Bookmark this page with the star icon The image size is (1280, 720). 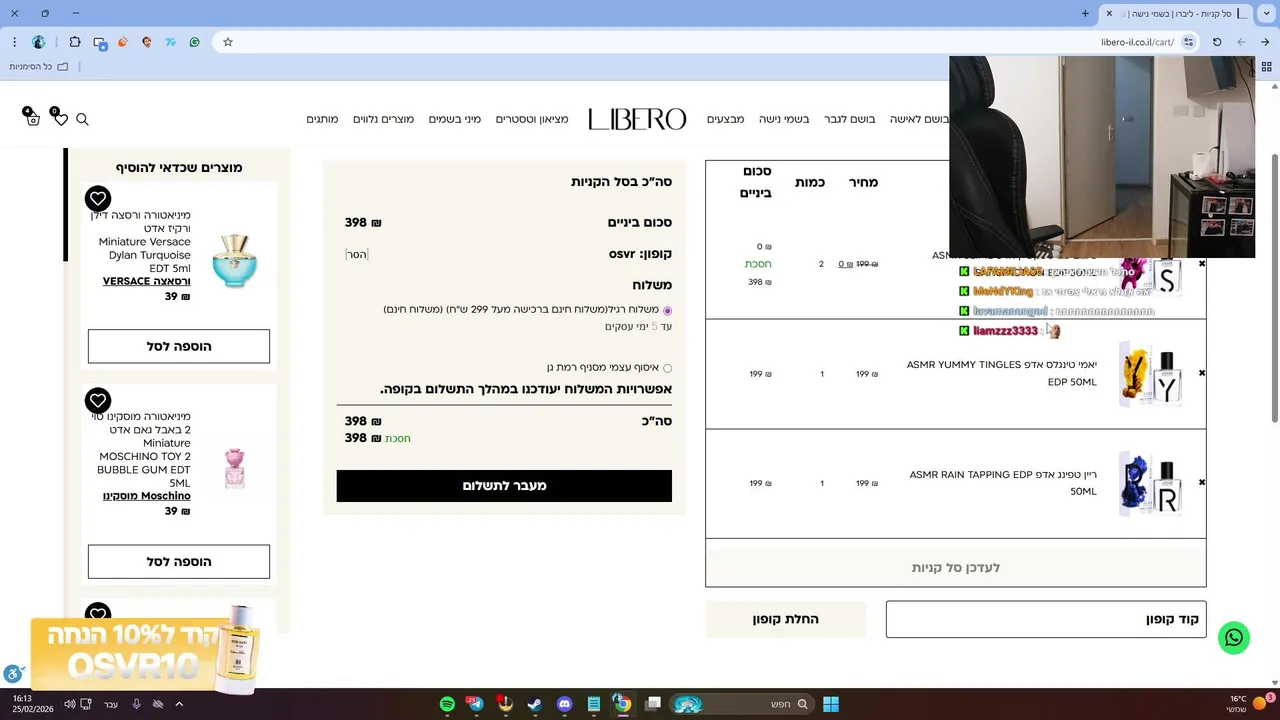pyautogui.click(x=228, y=42)
